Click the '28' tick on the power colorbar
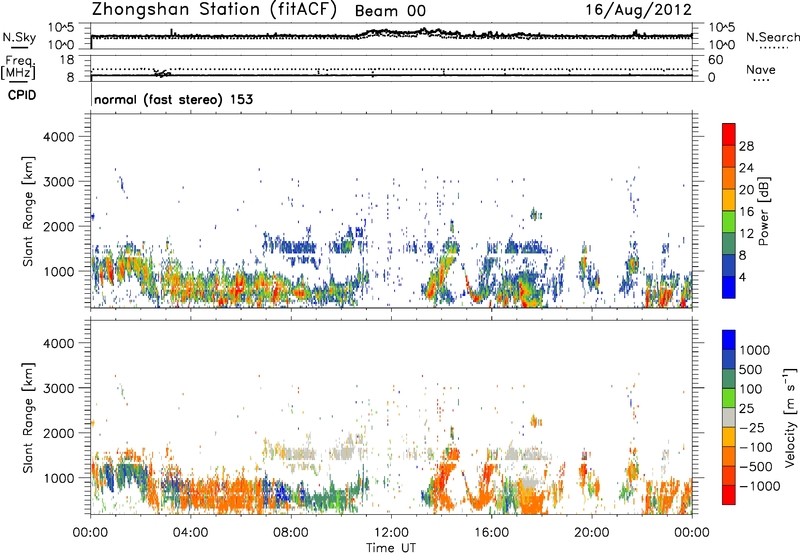This screenshot has width=800, height=554. pos(746,146)
